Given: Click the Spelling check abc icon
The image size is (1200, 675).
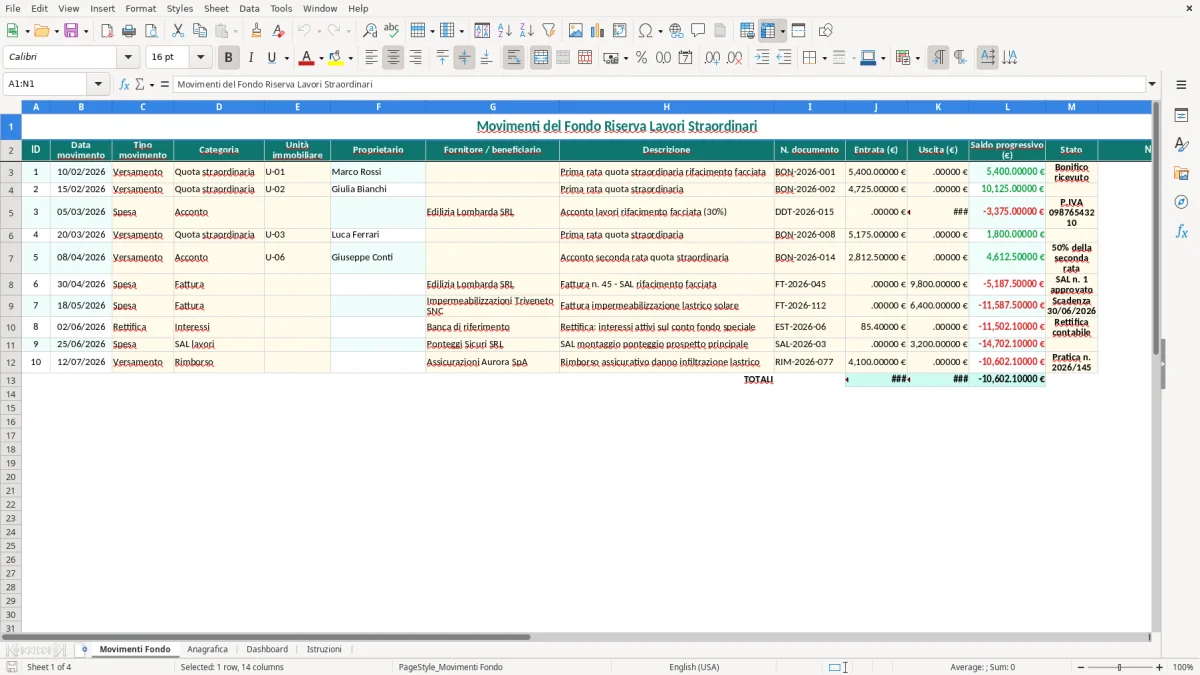Looking at the screenshot, I should 392,31.
